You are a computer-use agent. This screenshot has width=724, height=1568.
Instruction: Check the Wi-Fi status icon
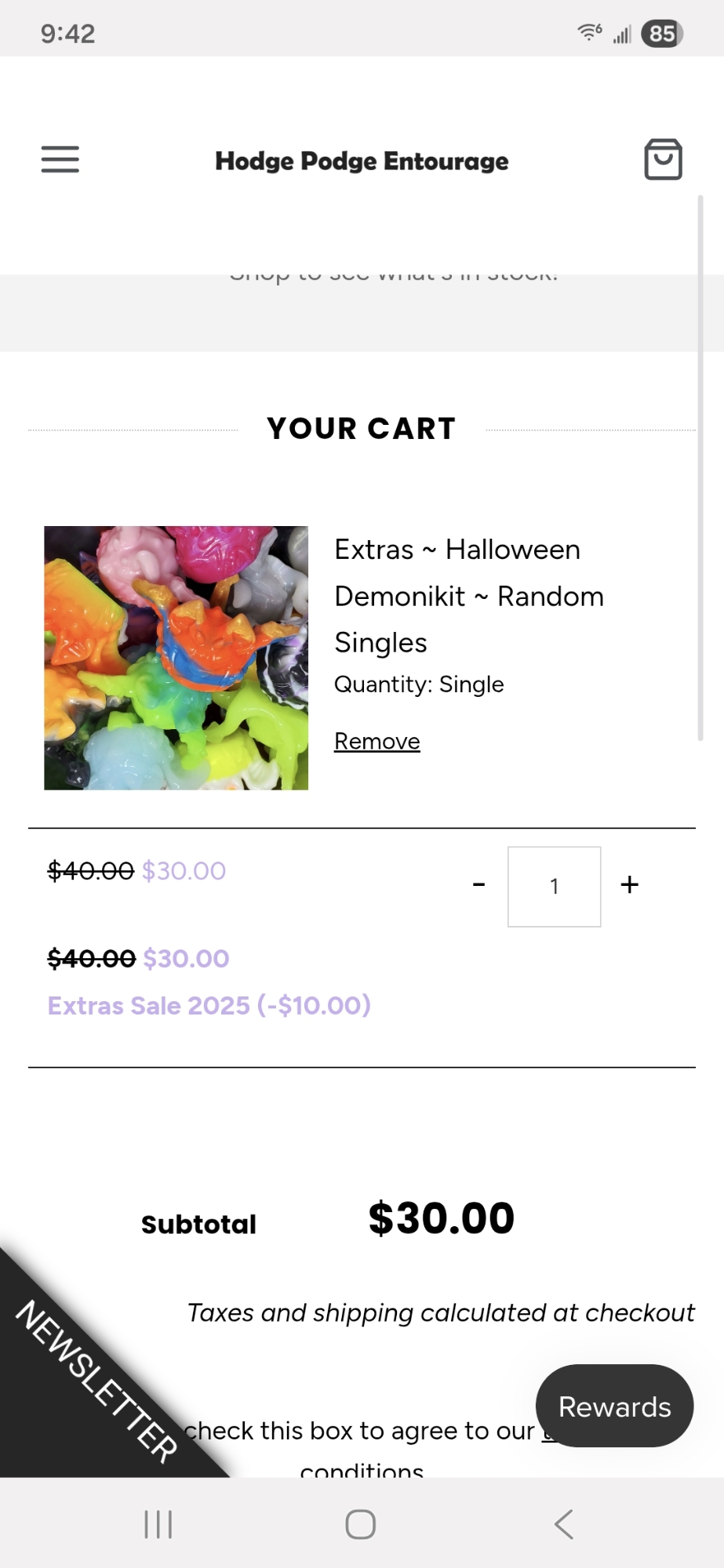tap(589, 33)
